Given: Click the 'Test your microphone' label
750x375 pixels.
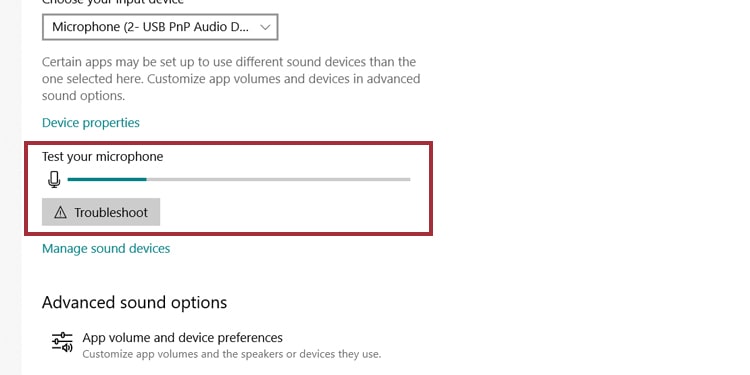Looking at the screenshot, I should click(102, 156).
